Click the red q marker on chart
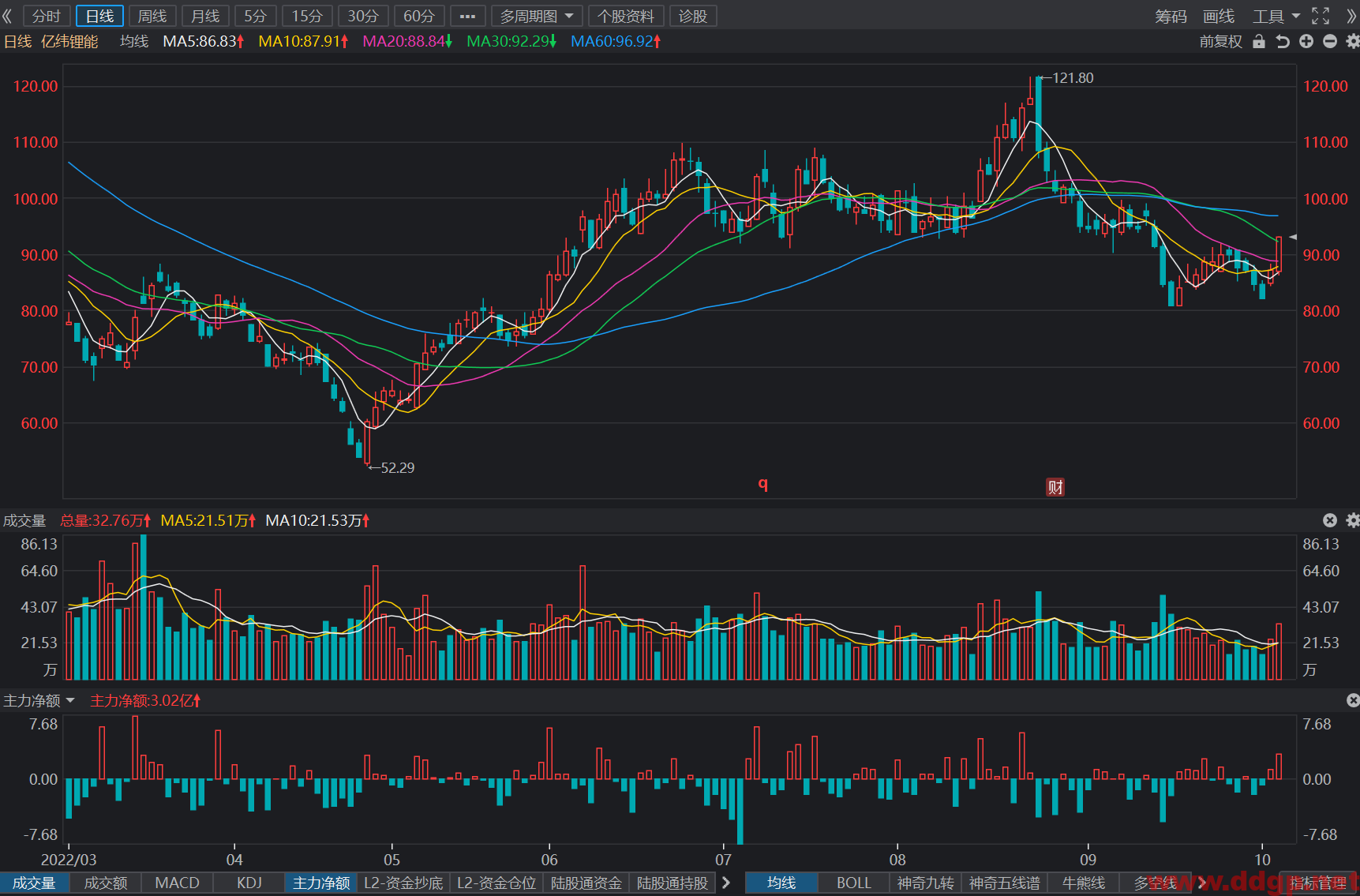Viewport: 1360px width, 896px height. tap(763, 483)
